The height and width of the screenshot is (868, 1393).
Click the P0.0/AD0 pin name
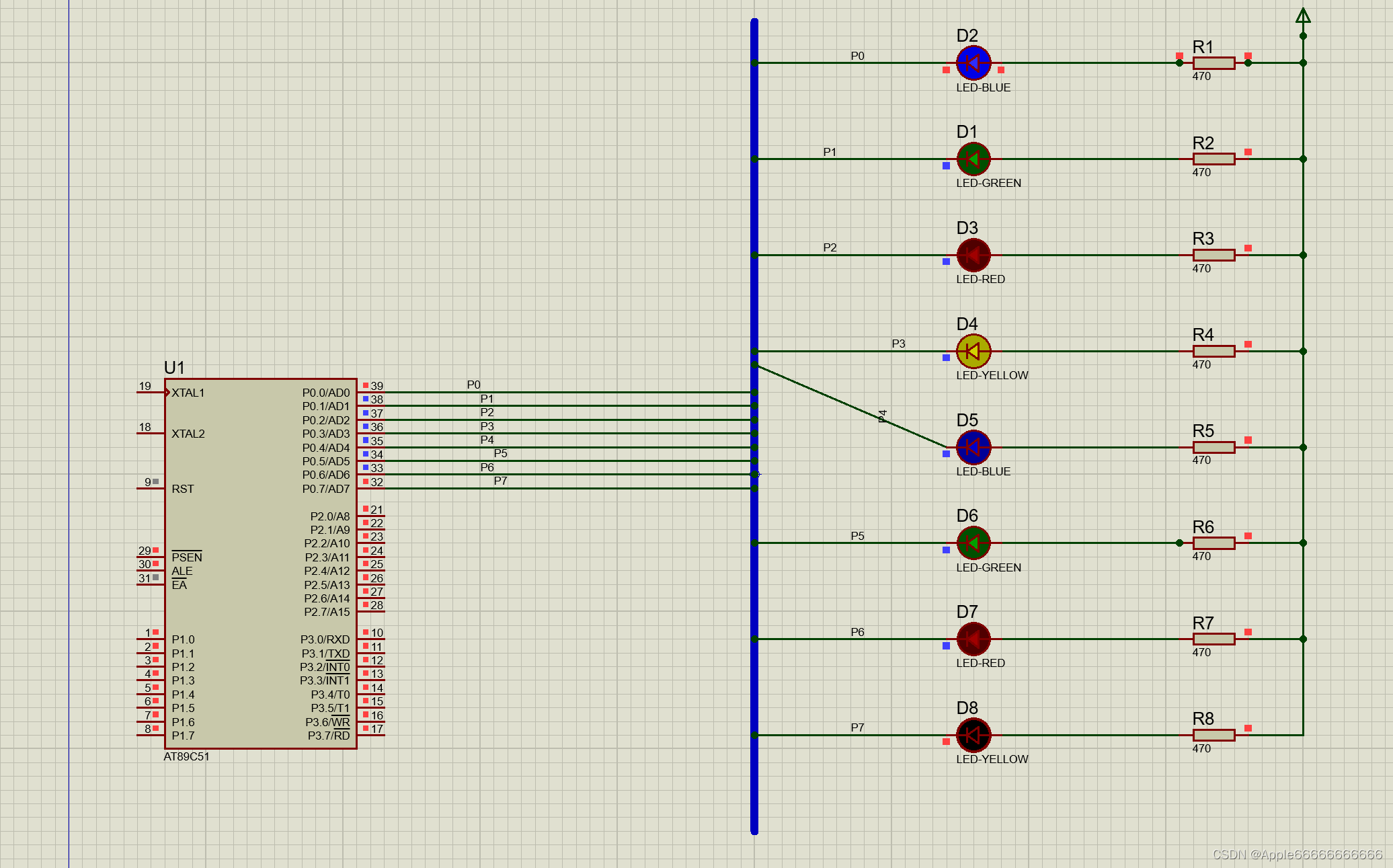[326, 393]
